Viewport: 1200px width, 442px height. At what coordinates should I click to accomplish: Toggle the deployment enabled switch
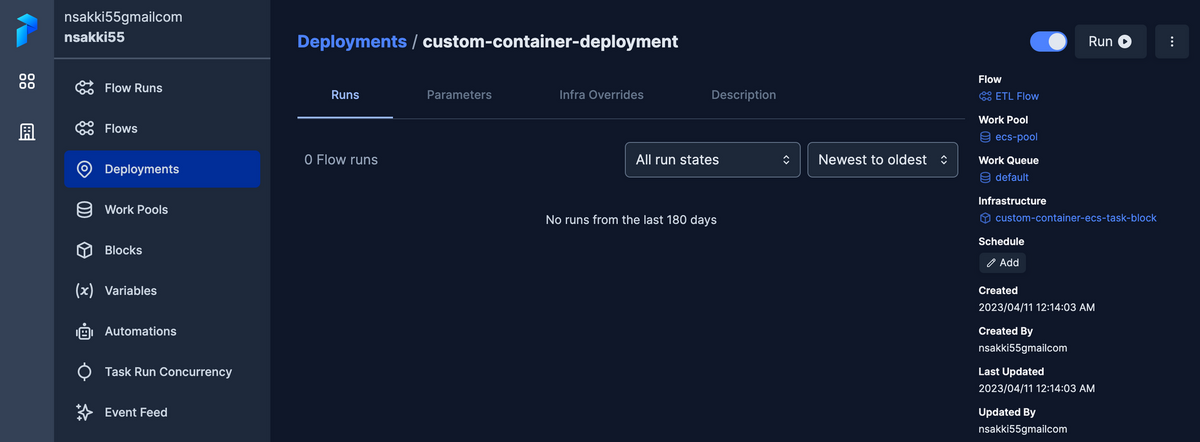pyautogui.click(x=1048, y=42)
